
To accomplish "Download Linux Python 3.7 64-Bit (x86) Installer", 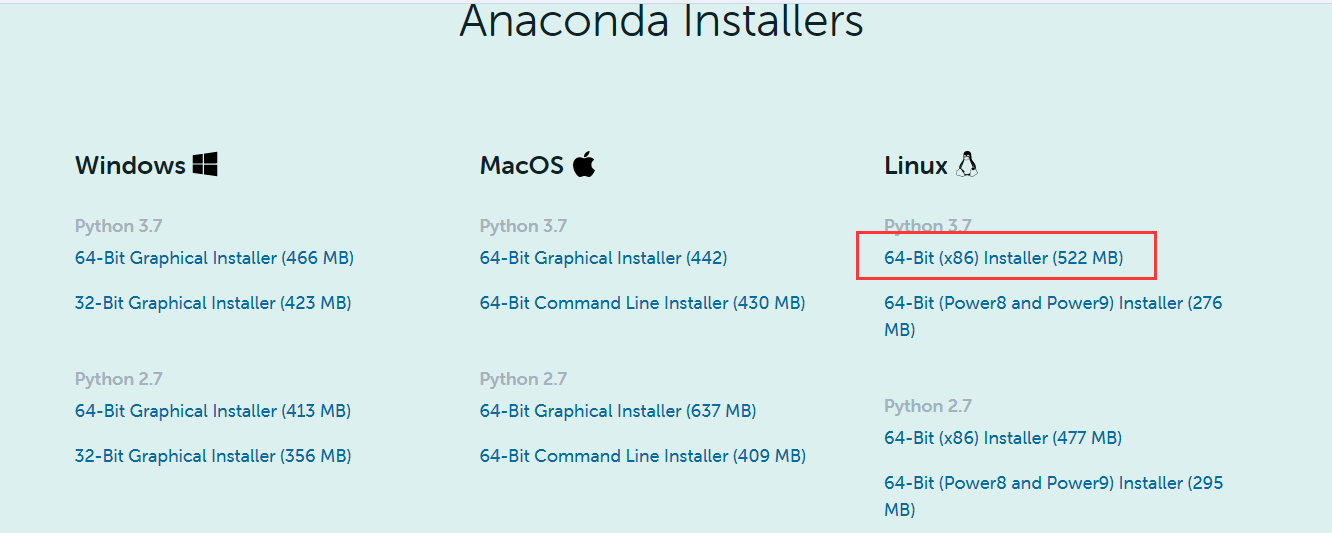I will 1003,258.
